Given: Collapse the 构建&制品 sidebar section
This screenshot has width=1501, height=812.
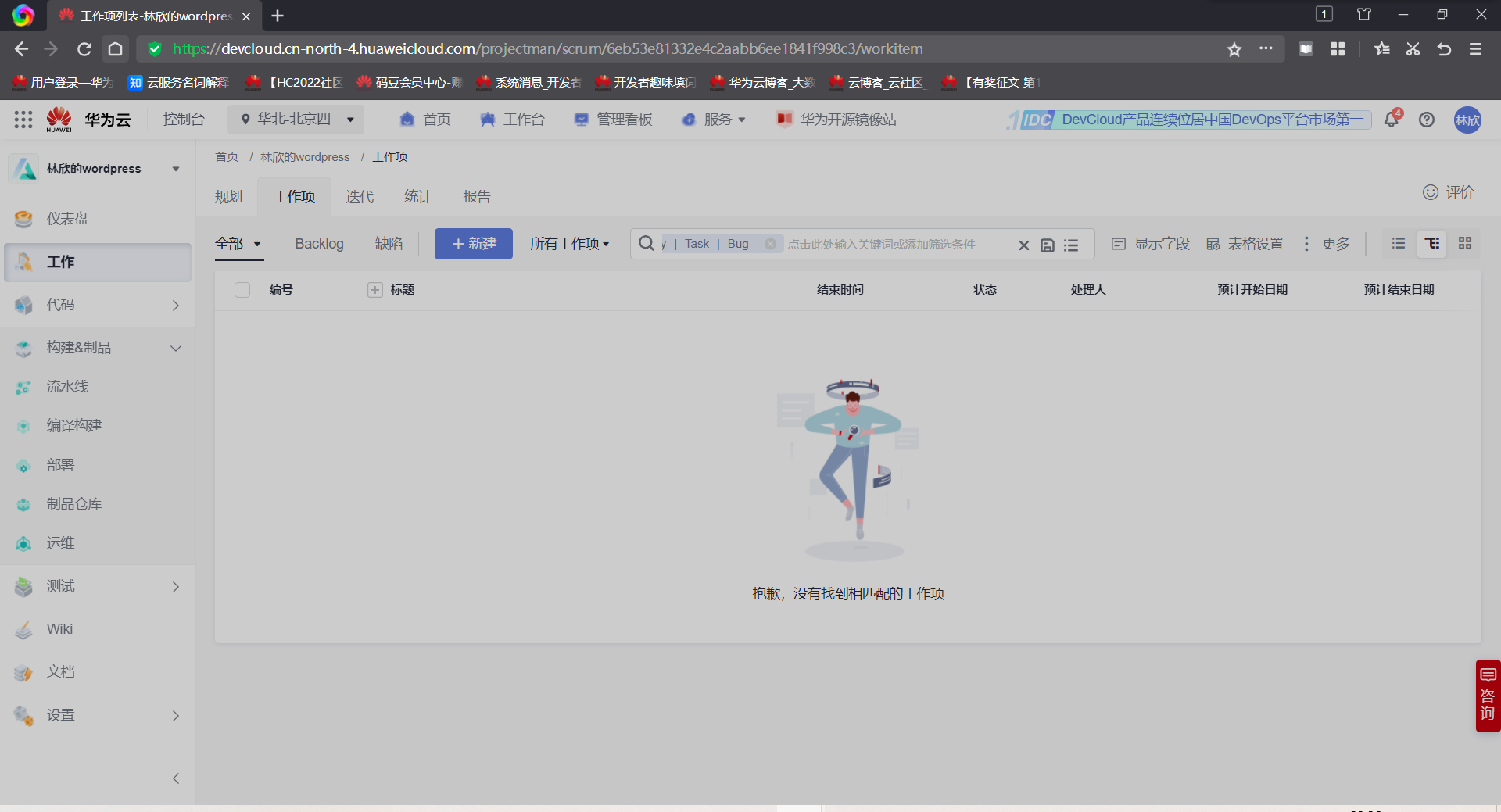Looking at the screenshot, I should coord(176,349).
